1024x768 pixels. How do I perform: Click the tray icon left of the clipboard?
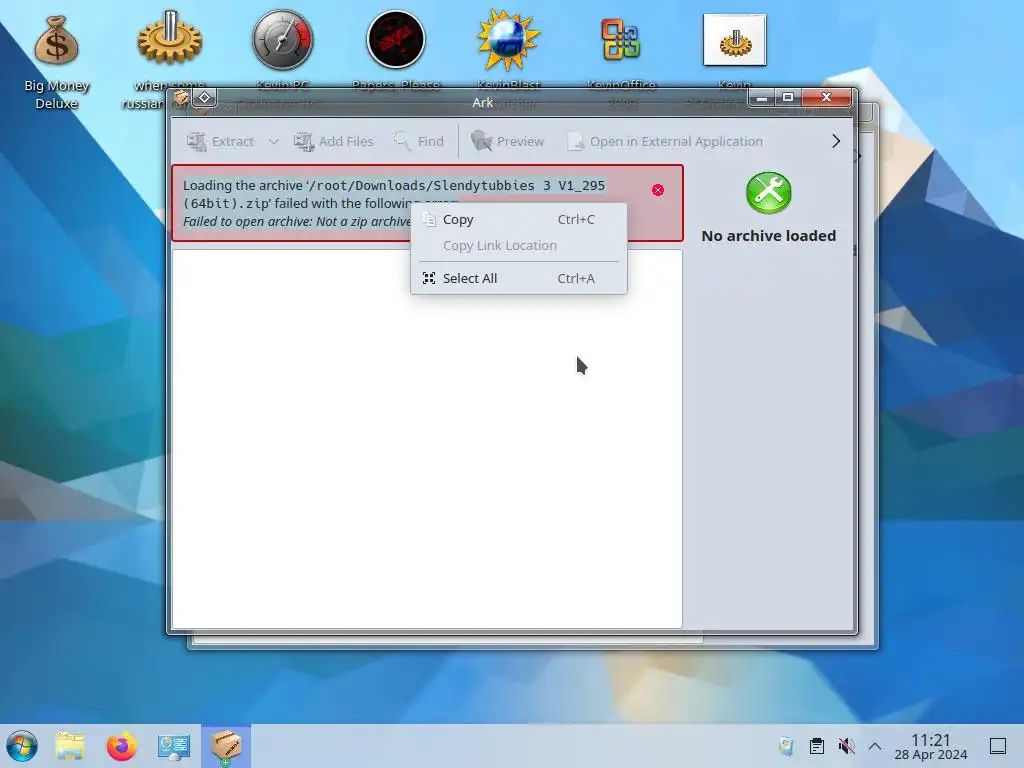(x=786, y=746)
